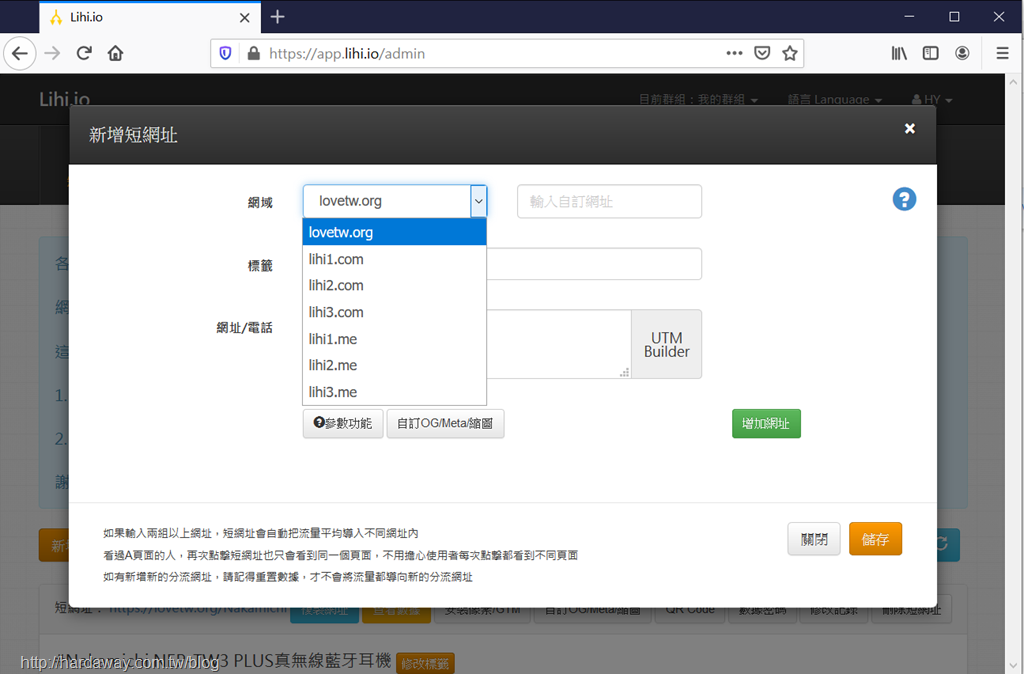Open the Firefox account avatar icon
The width and height of the screenshot is (1024, 674).
[962, 54]
